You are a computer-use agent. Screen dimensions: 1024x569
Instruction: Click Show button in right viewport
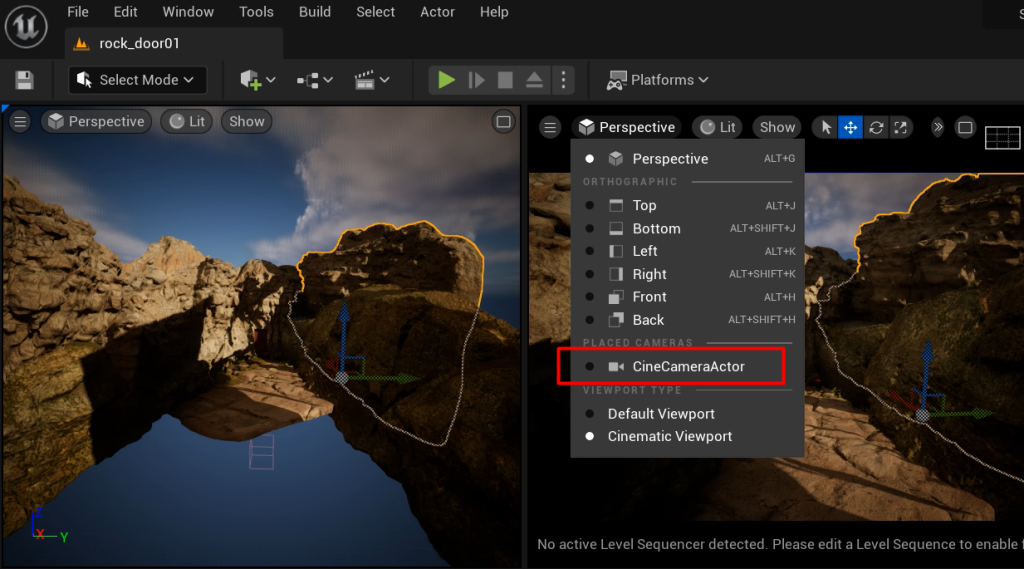pos(777,127)
